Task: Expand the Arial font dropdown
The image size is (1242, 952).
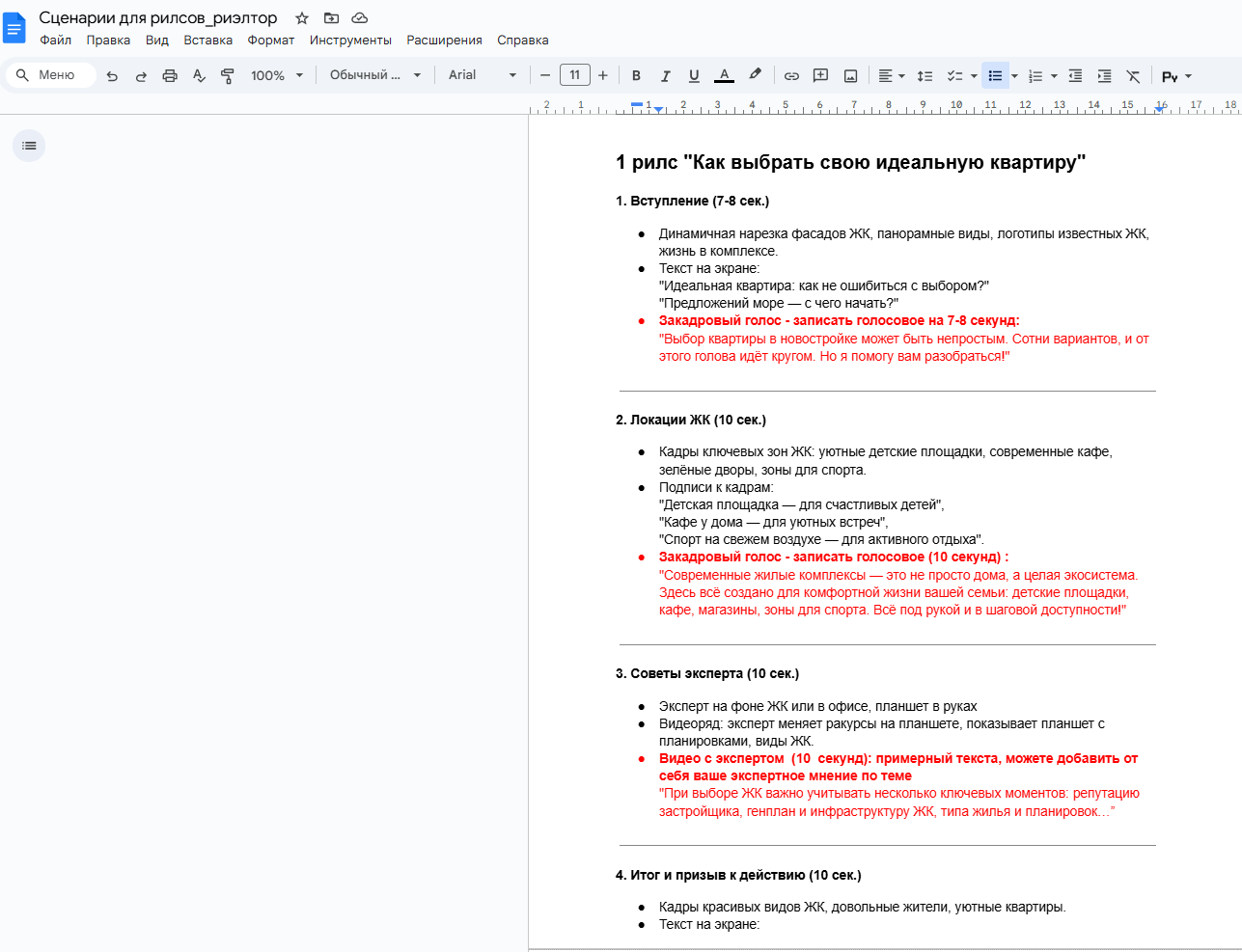Action: pyautogui.click(x=483, y=75)
